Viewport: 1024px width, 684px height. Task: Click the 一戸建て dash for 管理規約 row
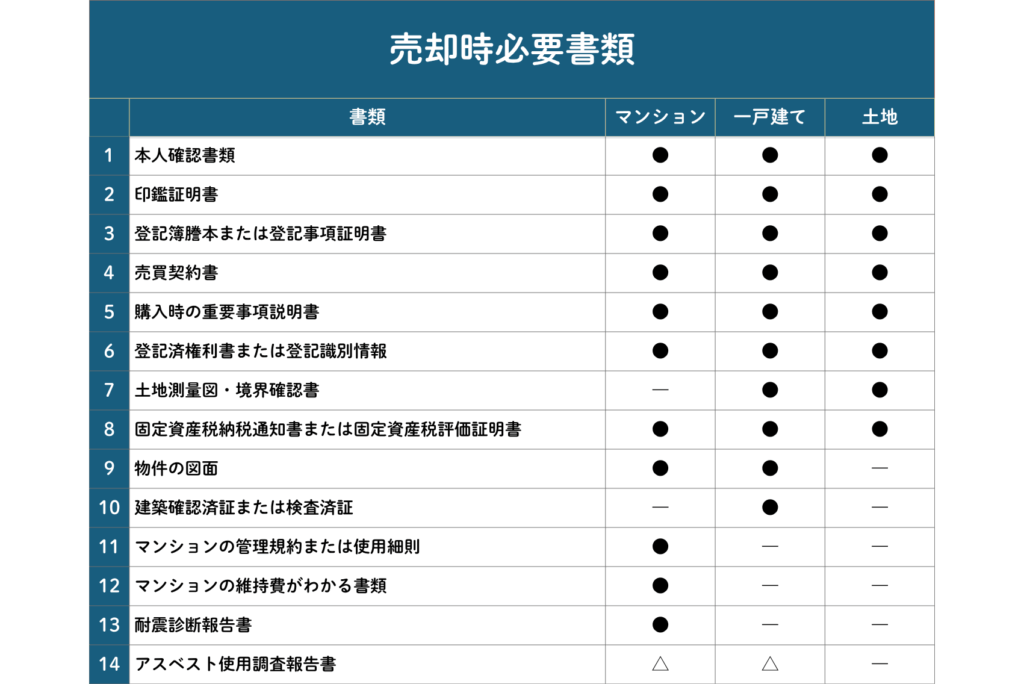point(770,547)
